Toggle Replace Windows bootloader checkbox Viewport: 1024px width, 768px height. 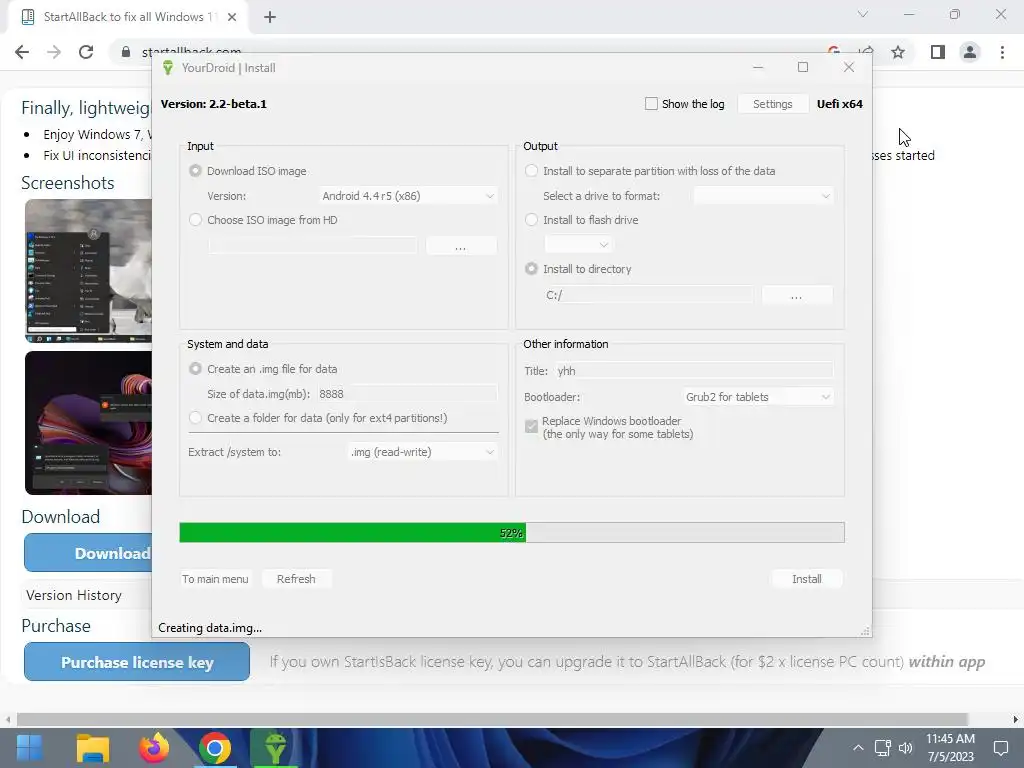click(x=532, y=427)
